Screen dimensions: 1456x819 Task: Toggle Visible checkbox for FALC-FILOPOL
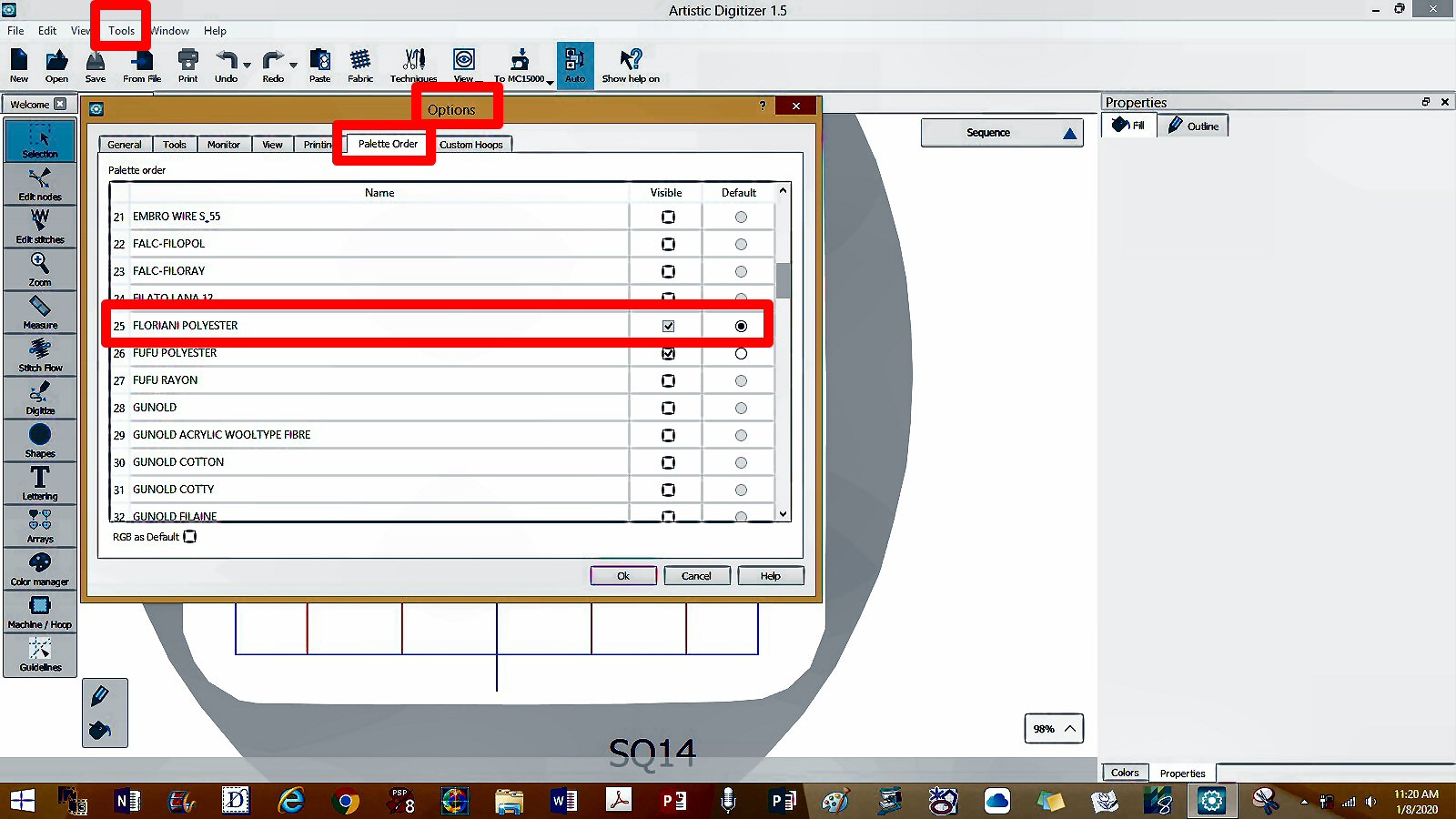click(668, 244)
